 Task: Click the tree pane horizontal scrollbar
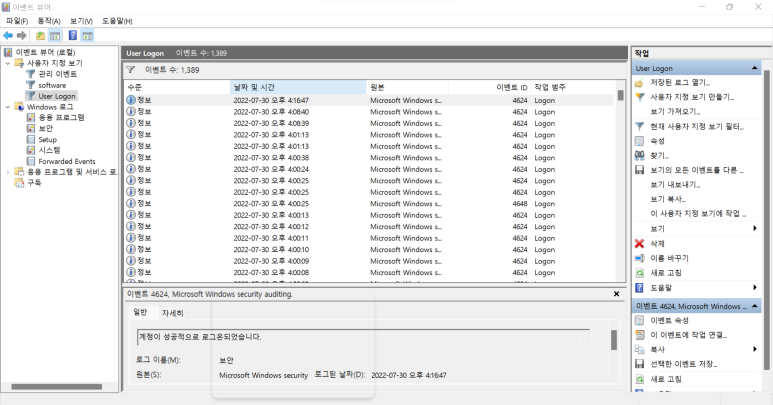point(57,387)
